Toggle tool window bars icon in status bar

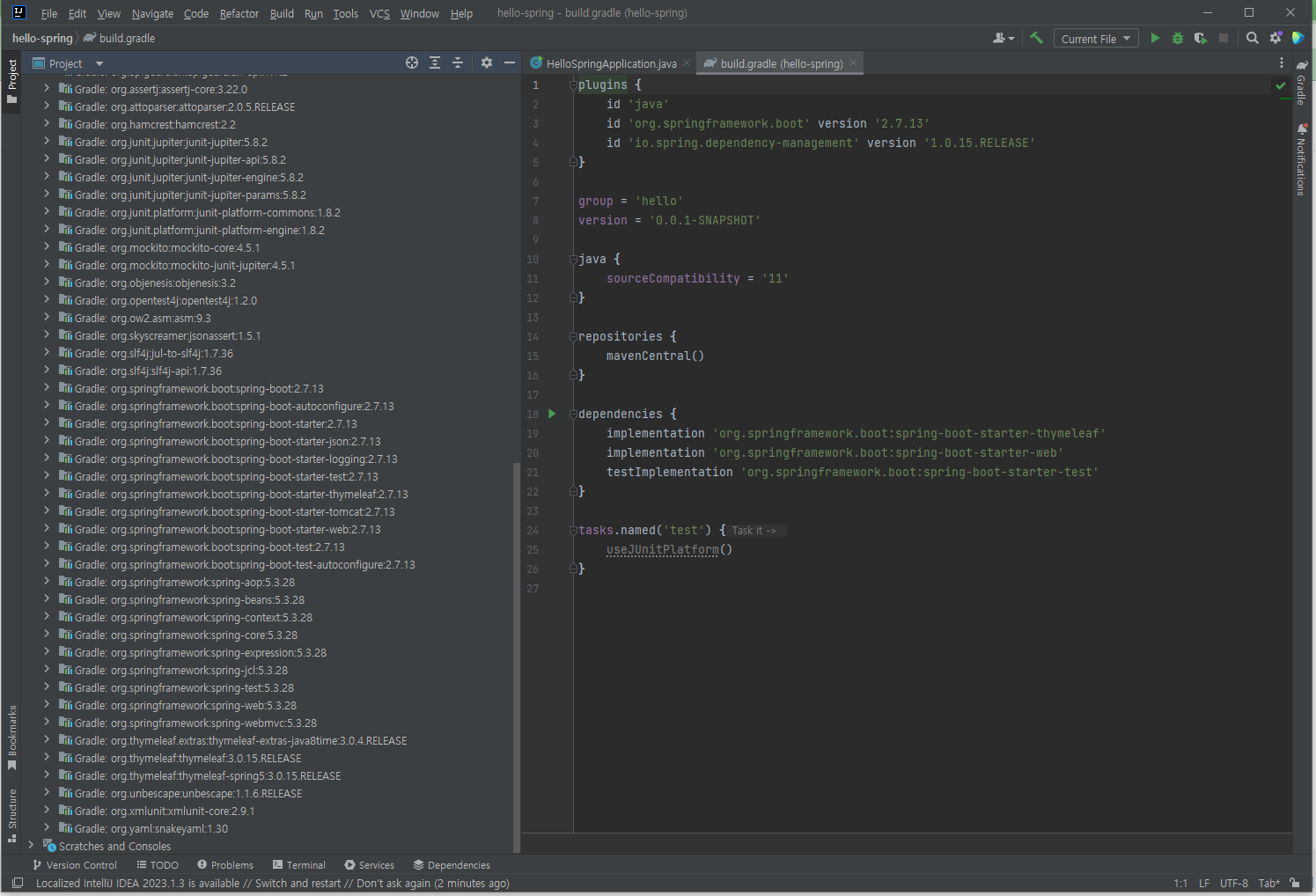click(x=17, y=883)
